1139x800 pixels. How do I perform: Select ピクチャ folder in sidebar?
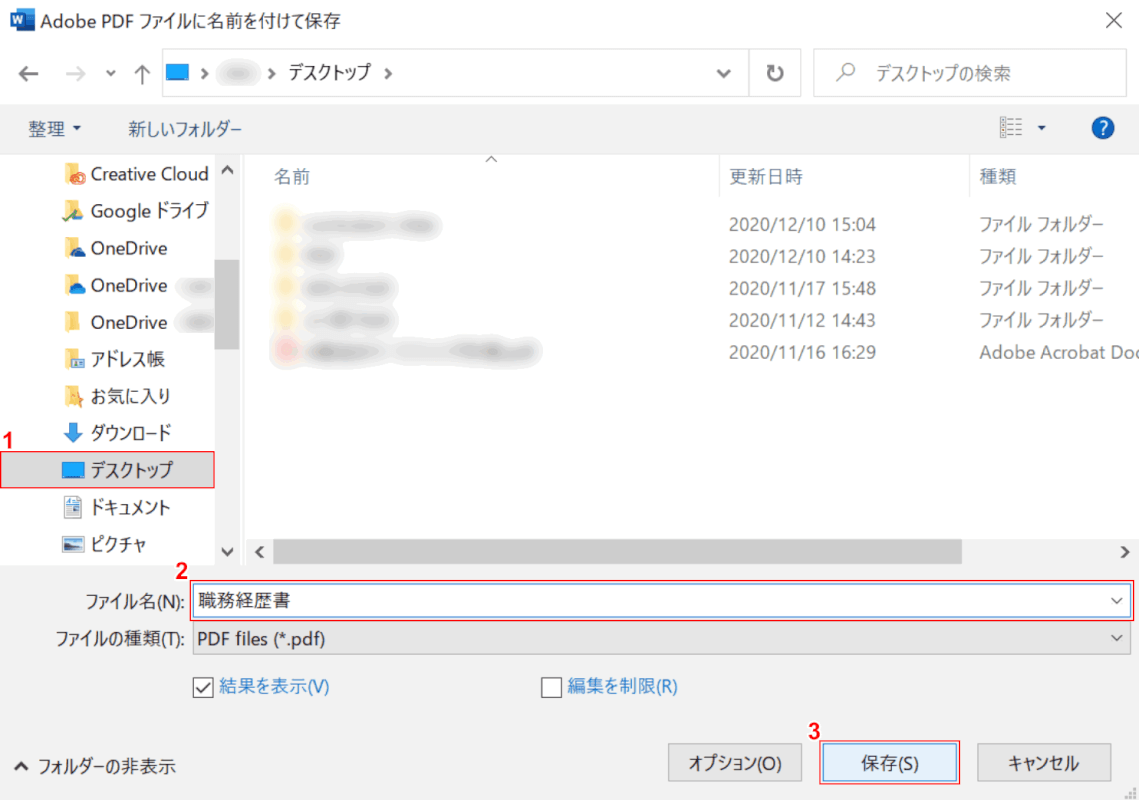coord(118,544)
